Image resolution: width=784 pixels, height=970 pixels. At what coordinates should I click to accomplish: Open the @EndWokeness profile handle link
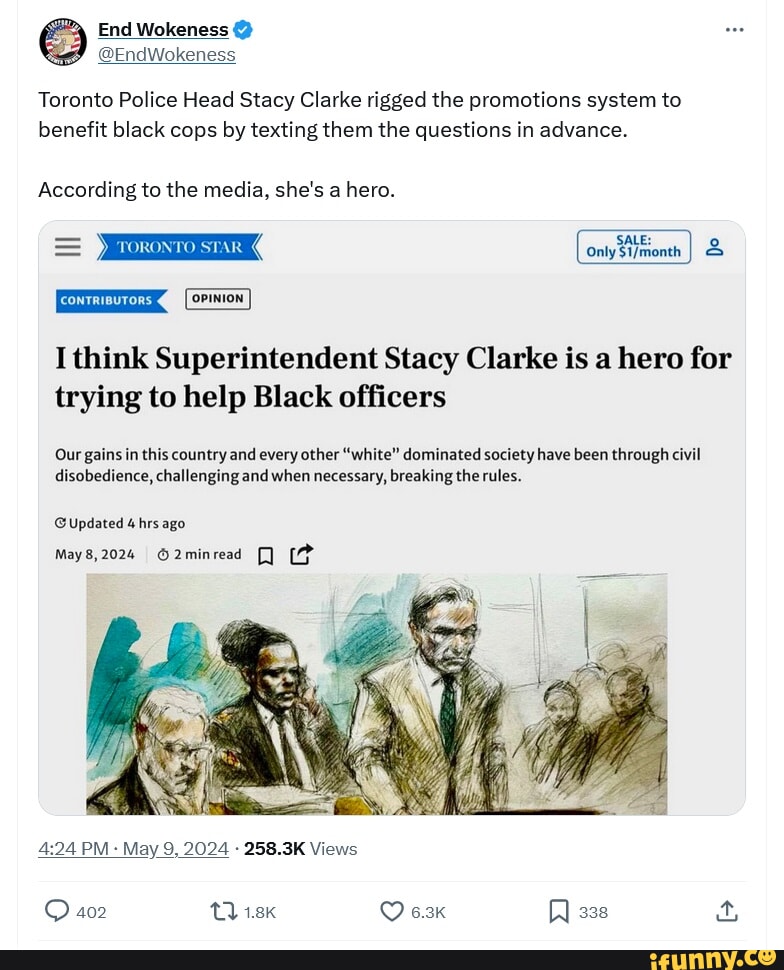click(166, 54)
